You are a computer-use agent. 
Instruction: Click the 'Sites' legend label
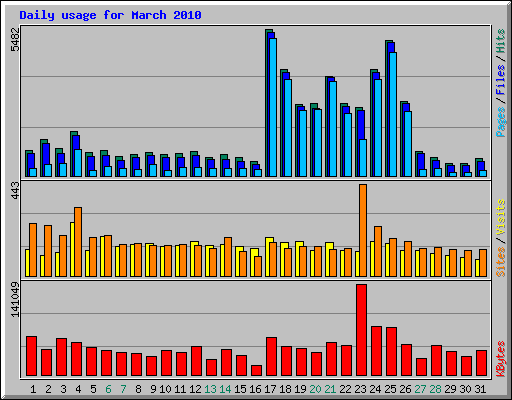(500, 262)
